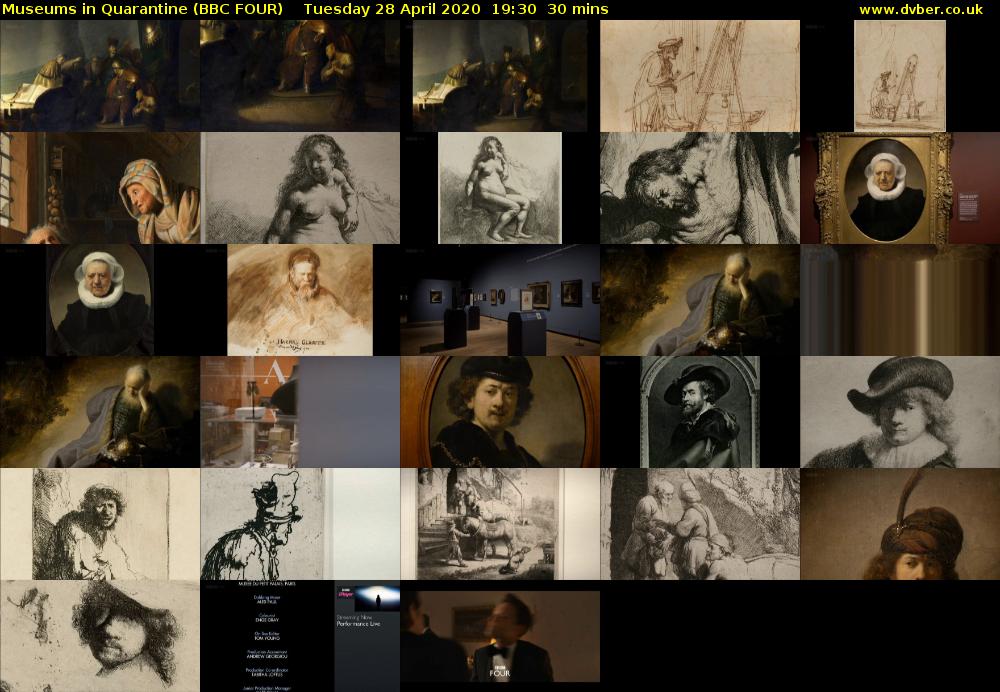The width and height of the screenshot is (1000, 692).
Task: Select close-up etching of face with shadowed eyes
Action: pyautogui.click(x=100, y=636)
